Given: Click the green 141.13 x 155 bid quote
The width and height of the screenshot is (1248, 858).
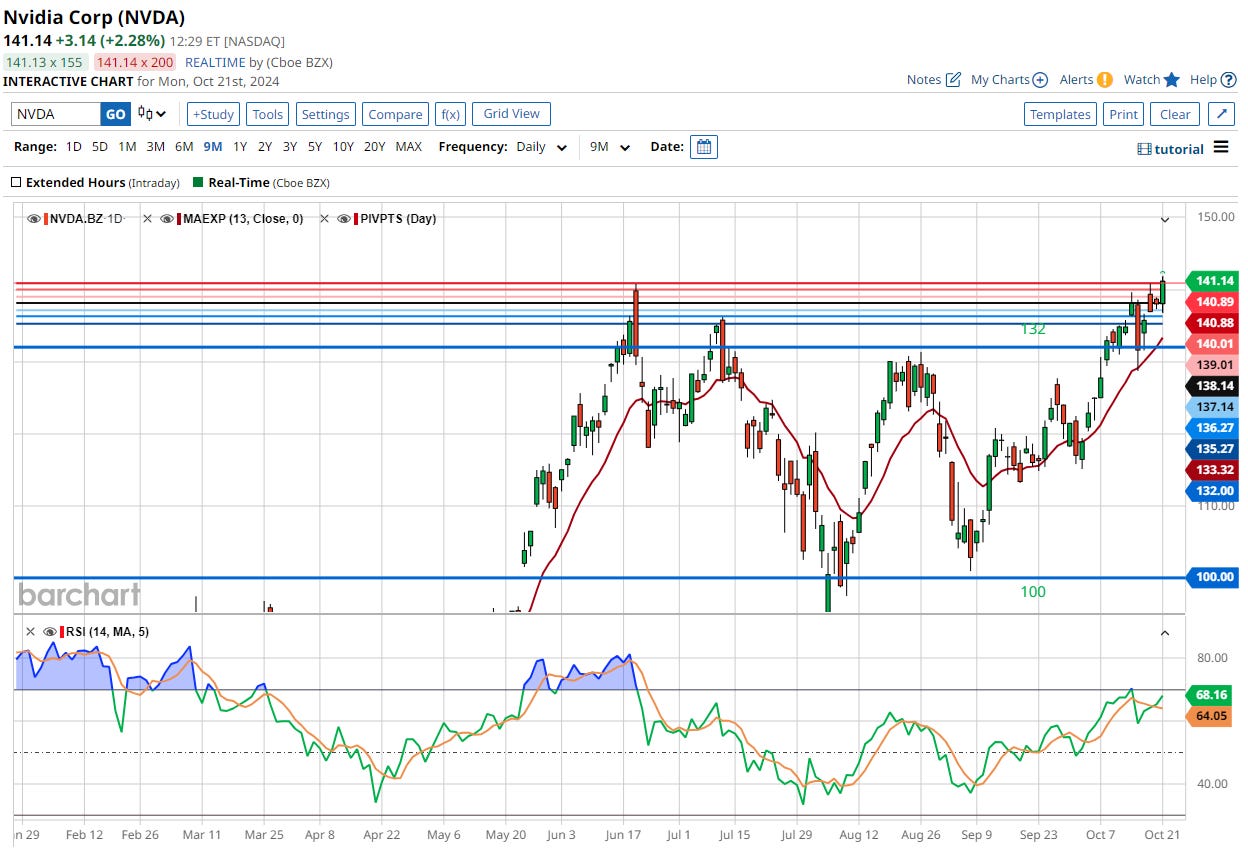Looking at the screenshot, I should [44, 62].
